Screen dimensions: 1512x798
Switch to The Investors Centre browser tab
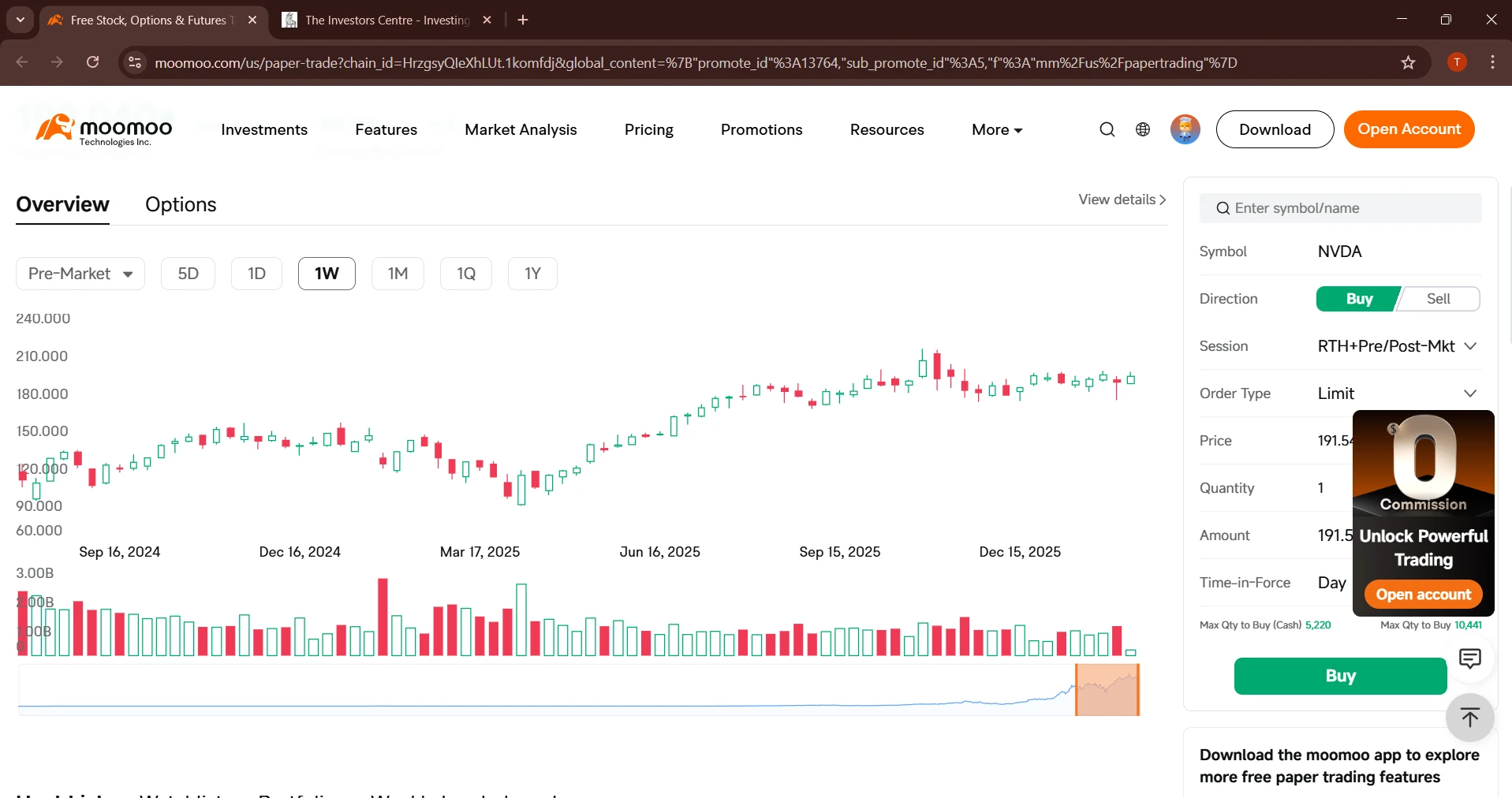[x=386, y=20]
